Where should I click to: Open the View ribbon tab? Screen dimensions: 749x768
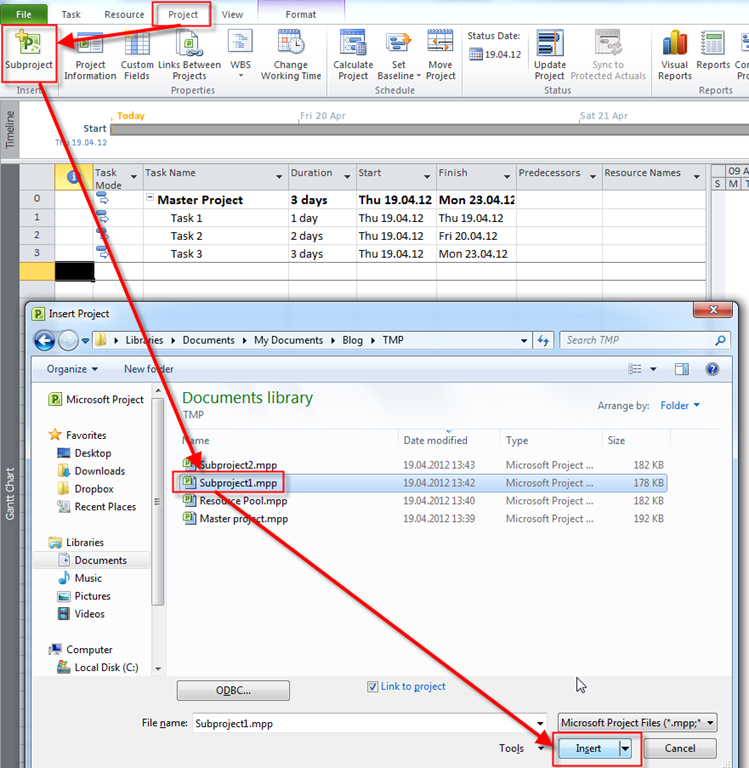click(x=232, y=15)
